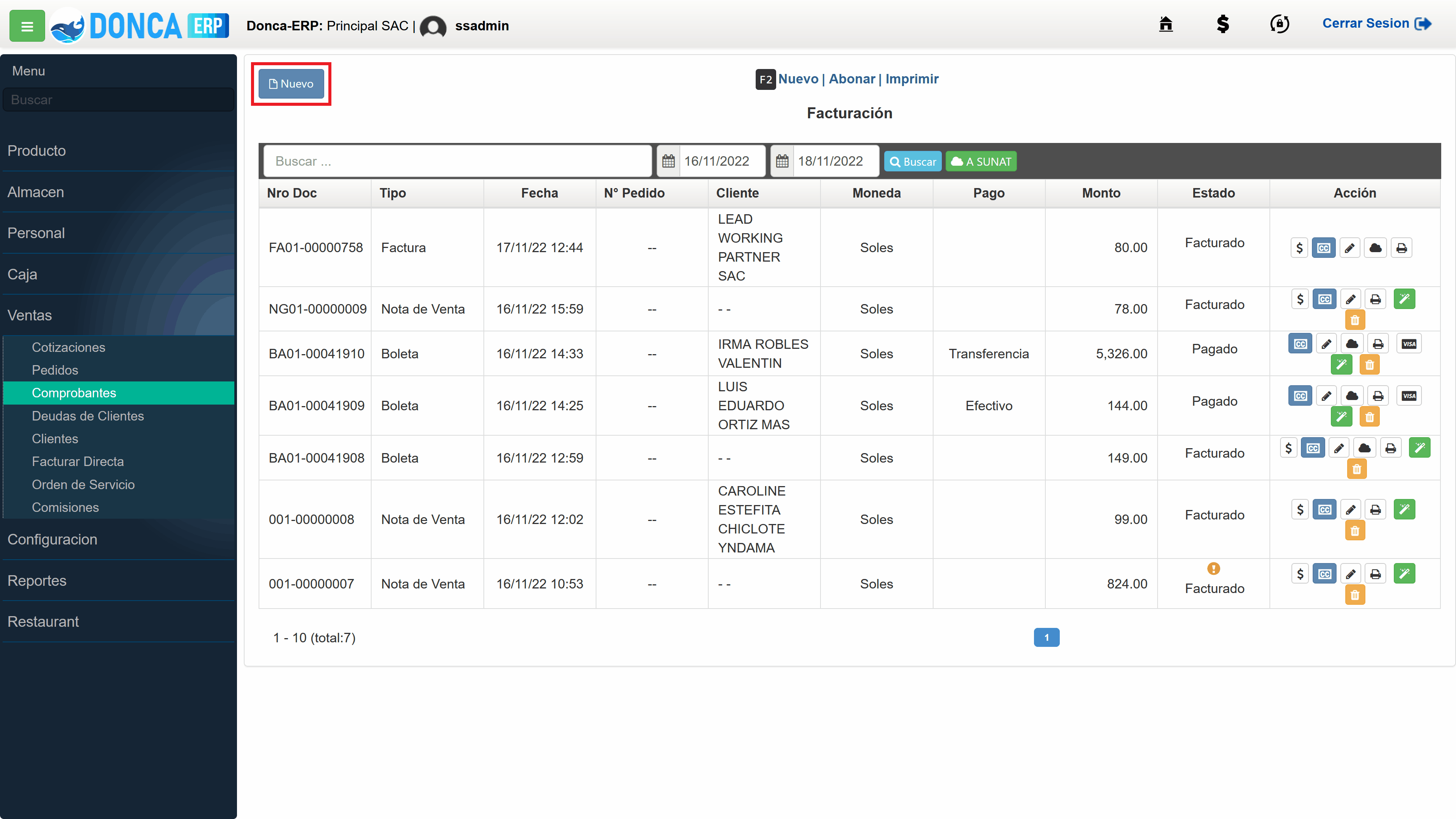Edit 001-00000008 with pencil icon
This screenshot has width=1456, height=819.
[1350, 509]
